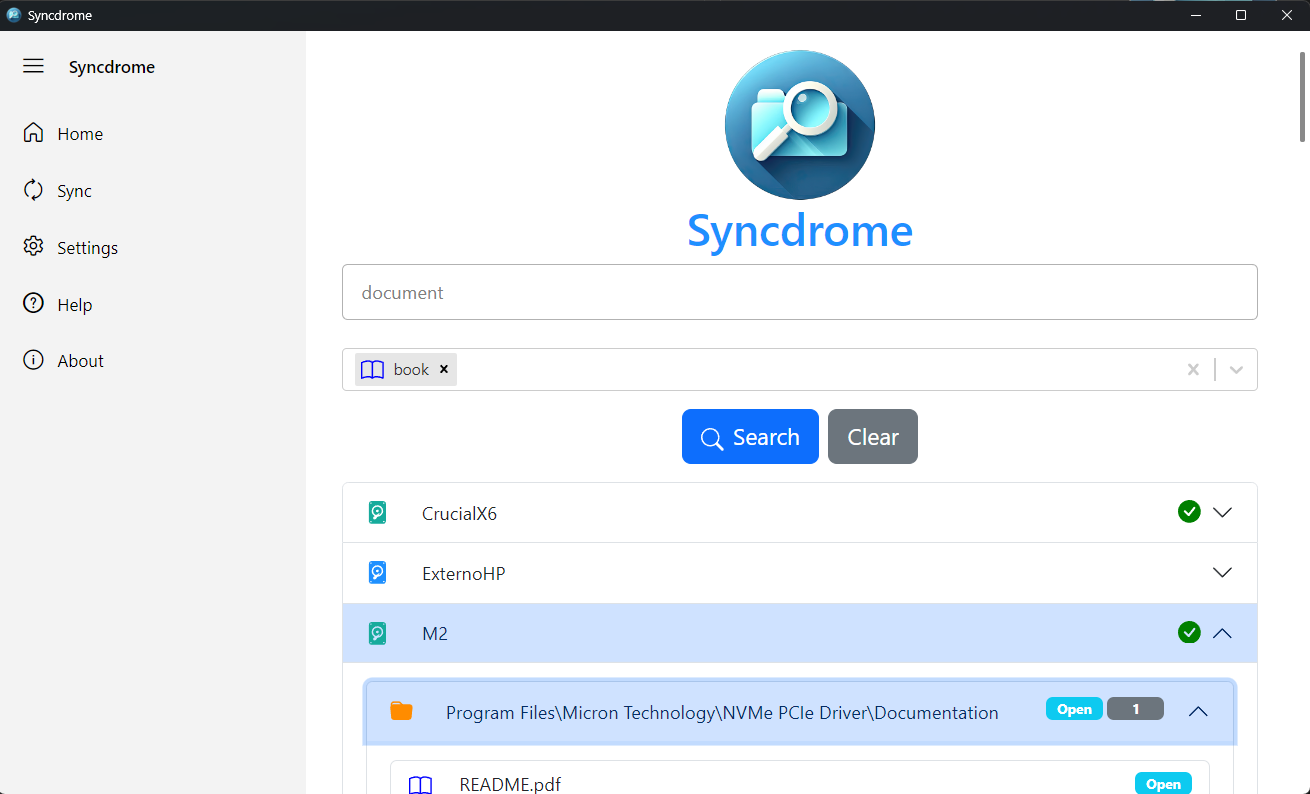Select the Home icon in the sidebar
This screenshot has height=794, width=1310.
33,133
